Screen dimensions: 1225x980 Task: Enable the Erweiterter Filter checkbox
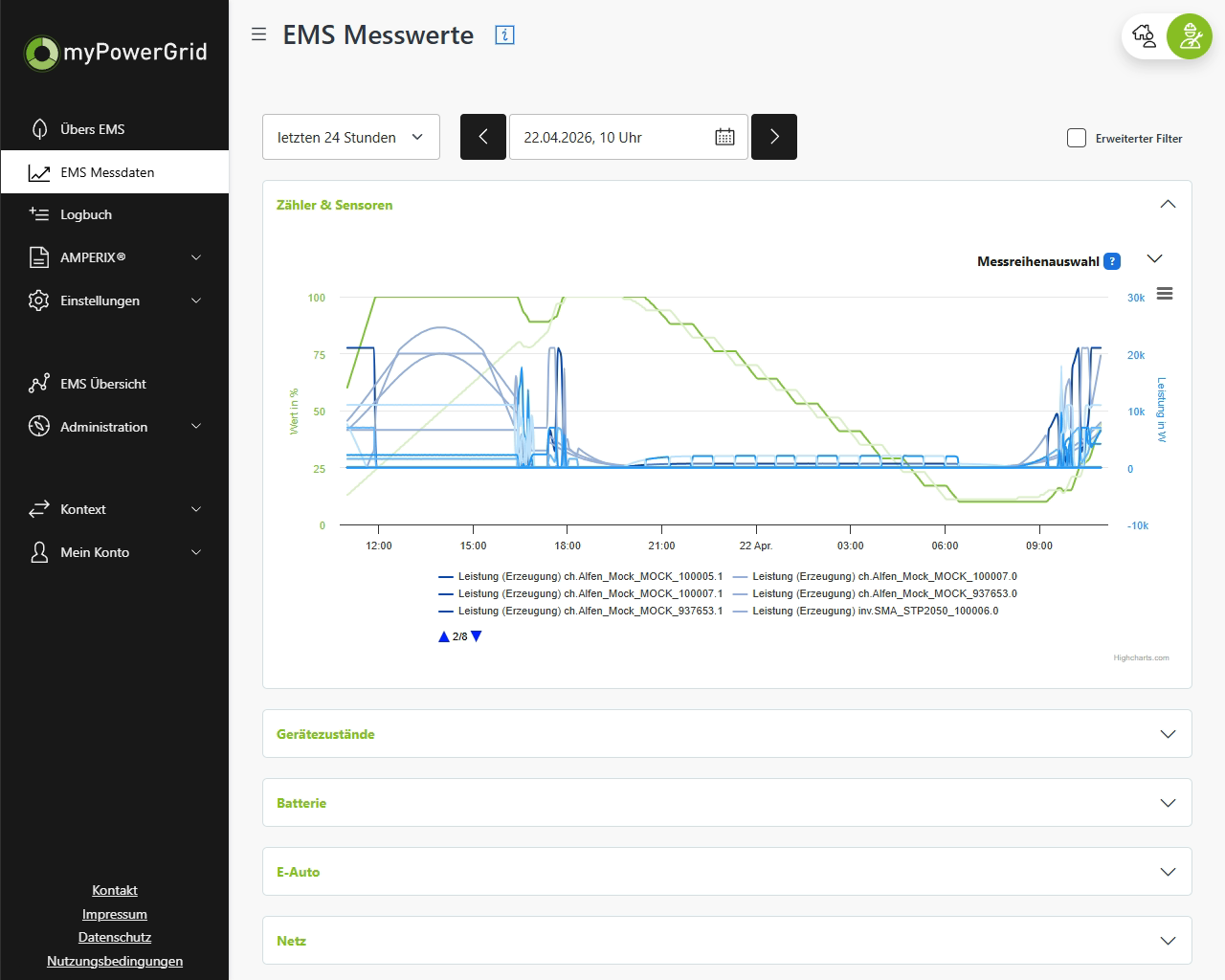(x=1077, y=138)
